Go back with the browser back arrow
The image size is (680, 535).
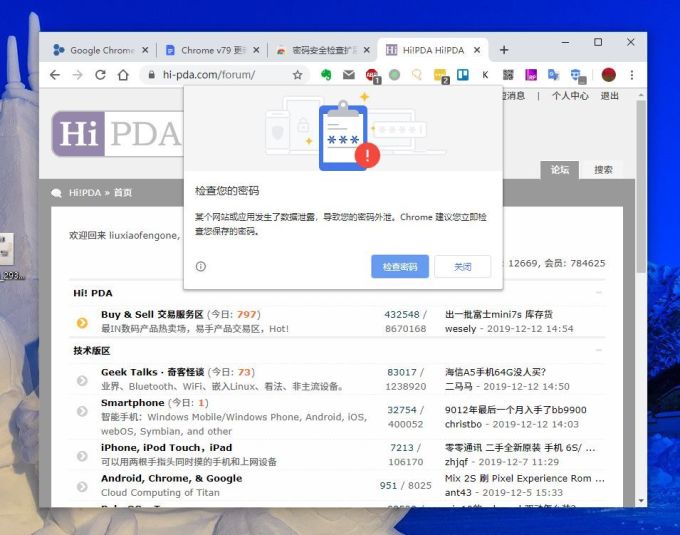55,75
